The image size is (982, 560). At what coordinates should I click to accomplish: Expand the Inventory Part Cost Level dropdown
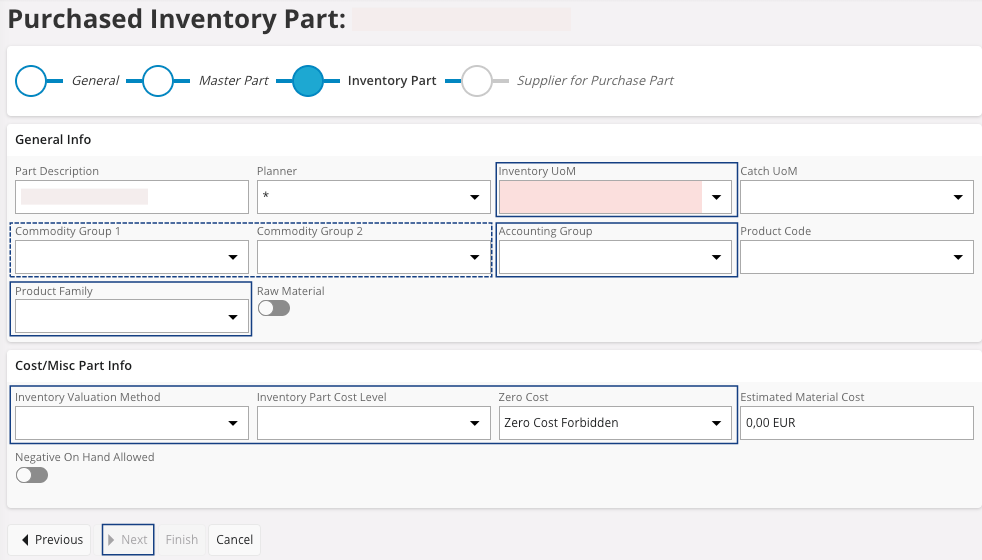pyautogui.click(x=475, y=424)
